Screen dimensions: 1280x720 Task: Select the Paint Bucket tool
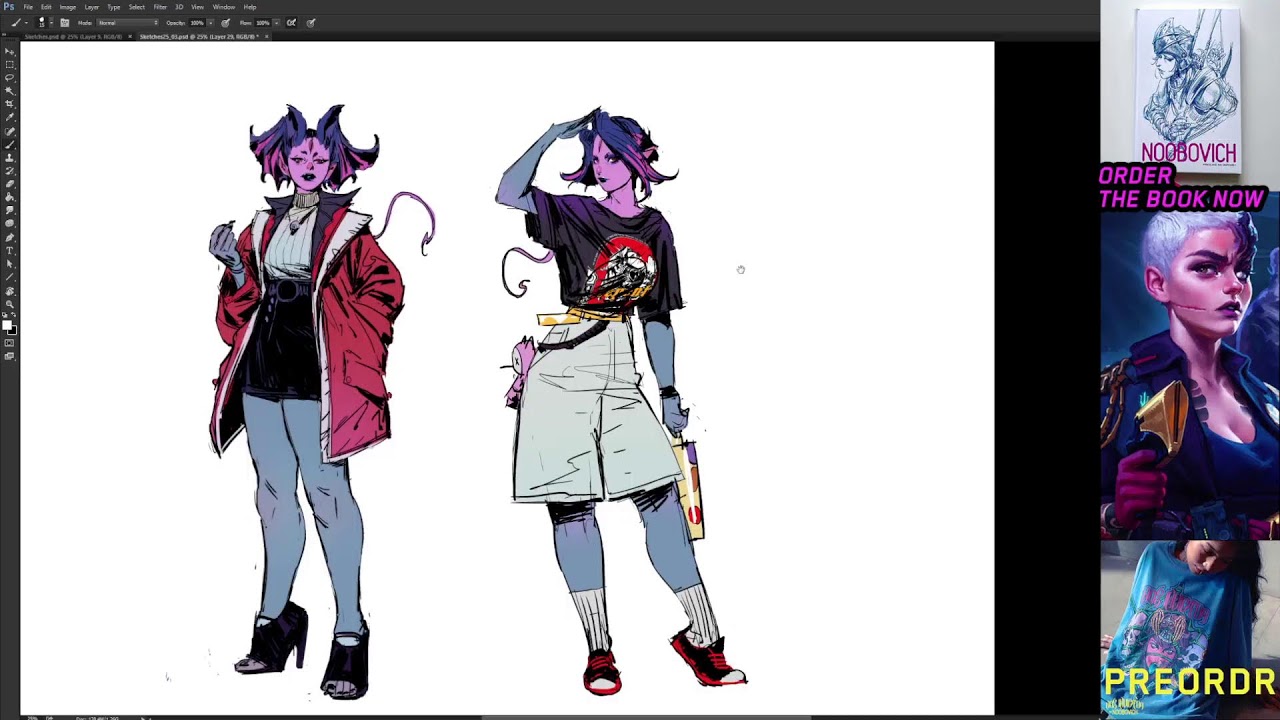(10, 196)
